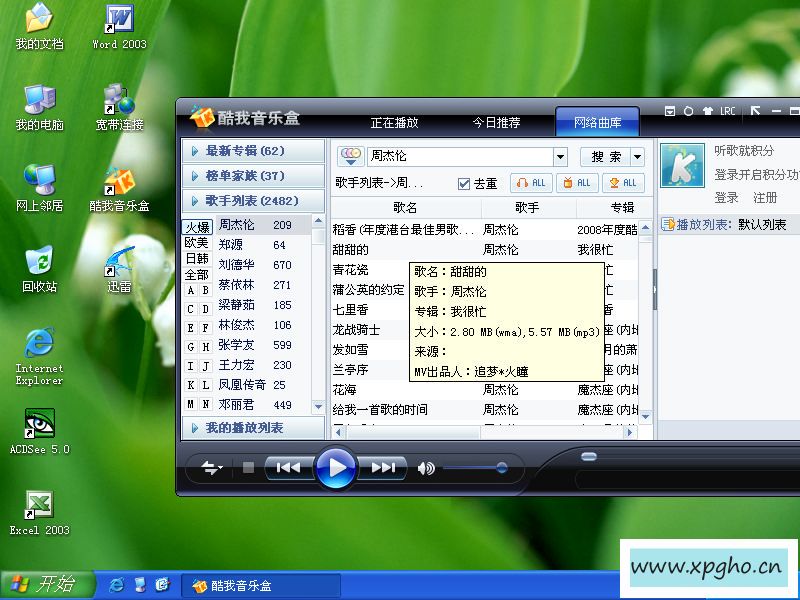800x600 pixels.
Task: Toggle the 去重 checkbox
Action: pos(464,184)
